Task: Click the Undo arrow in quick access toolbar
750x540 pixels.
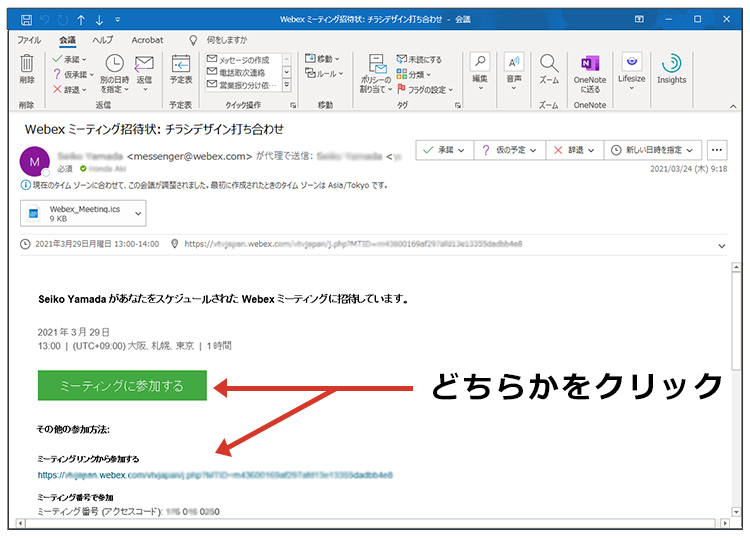Action: coord(44,20)
